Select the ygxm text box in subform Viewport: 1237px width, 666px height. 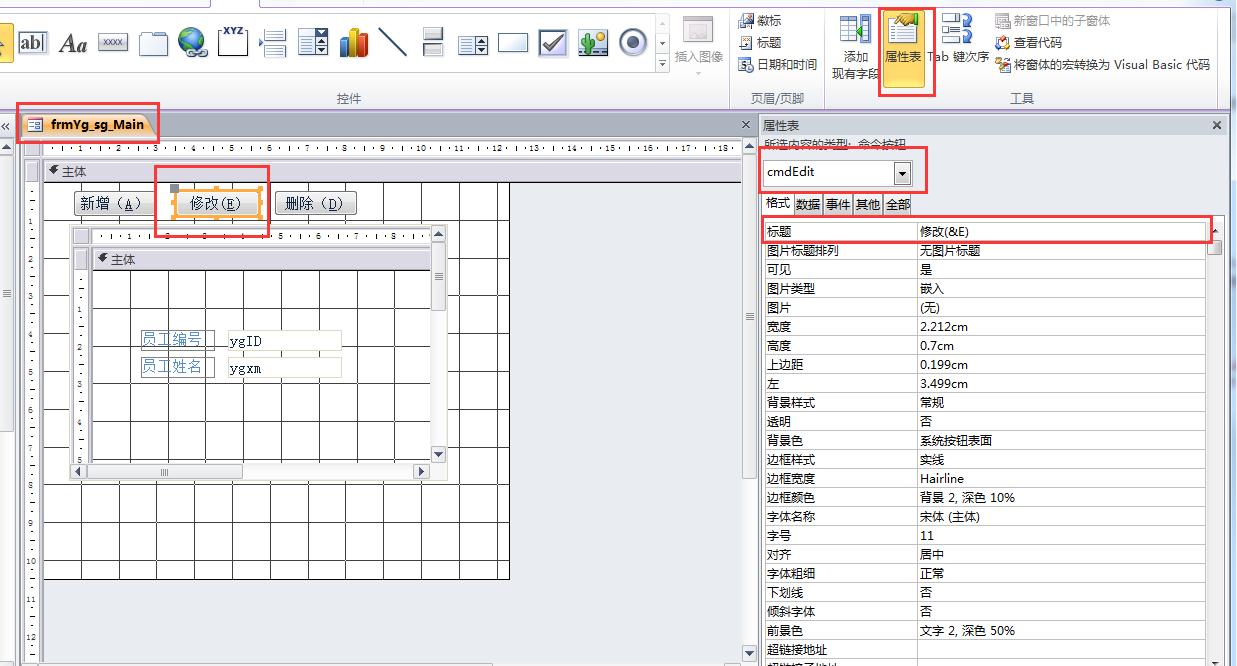(x=285, y=367)
